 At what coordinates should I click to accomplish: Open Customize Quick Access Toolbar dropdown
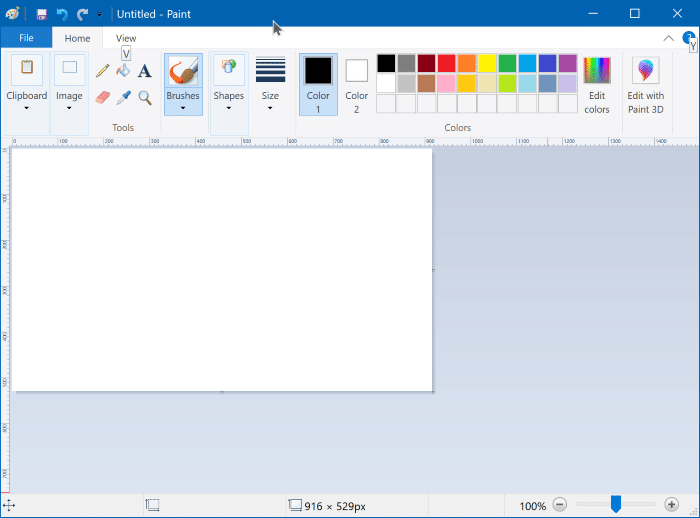[x=99, y=15]
